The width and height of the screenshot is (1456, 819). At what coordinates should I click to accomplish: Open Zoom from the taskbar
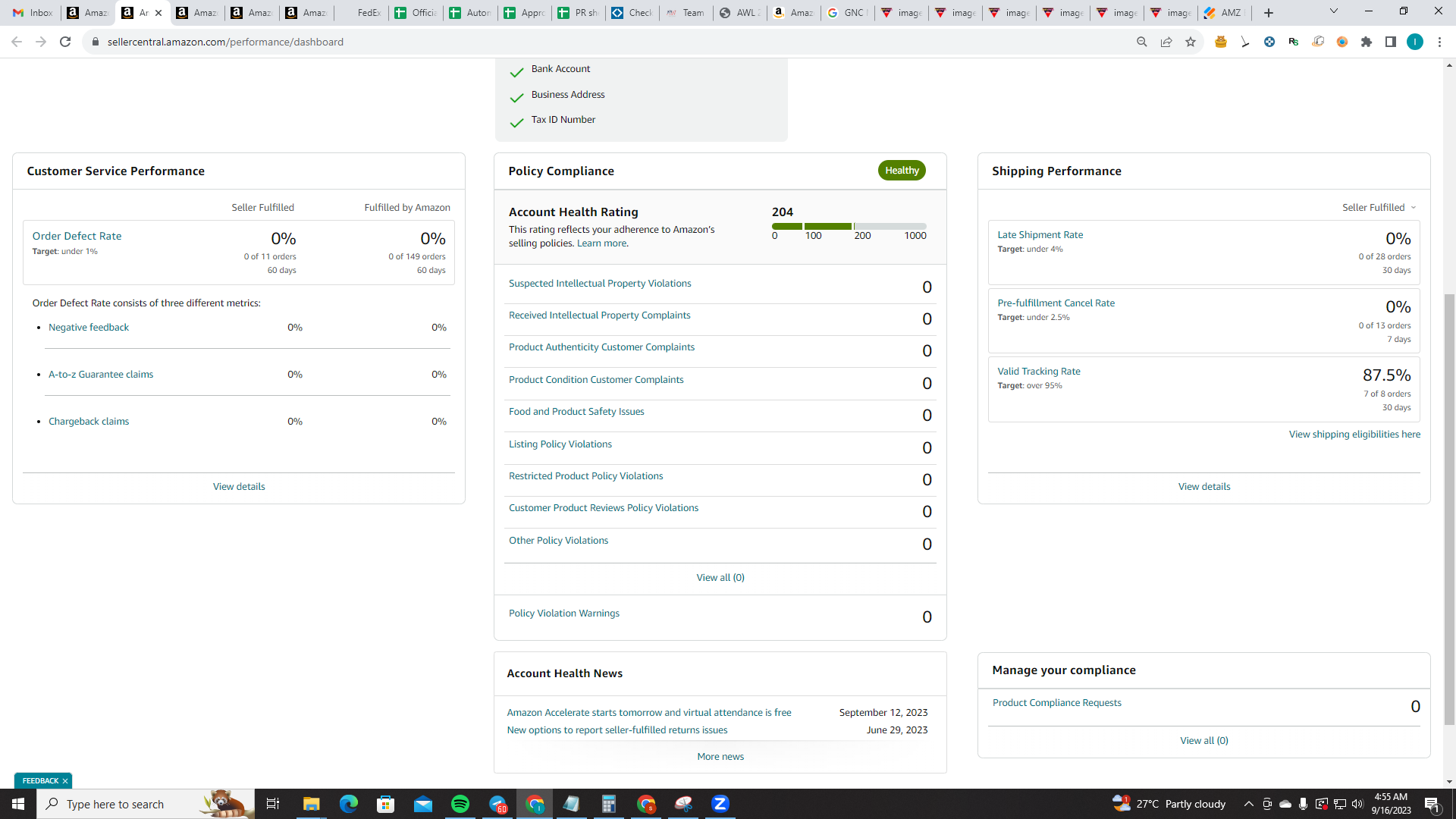click(x=720, y=804)
